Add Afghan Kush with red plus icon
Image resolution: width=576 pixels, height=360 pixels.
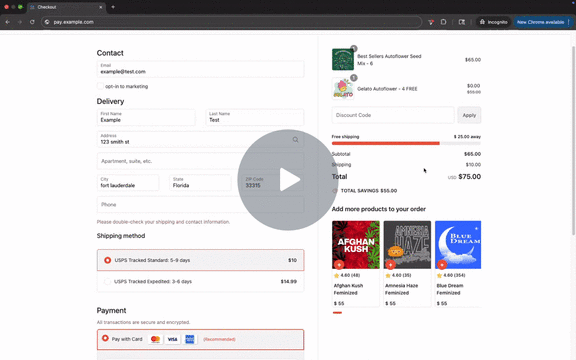coord(339,264)
